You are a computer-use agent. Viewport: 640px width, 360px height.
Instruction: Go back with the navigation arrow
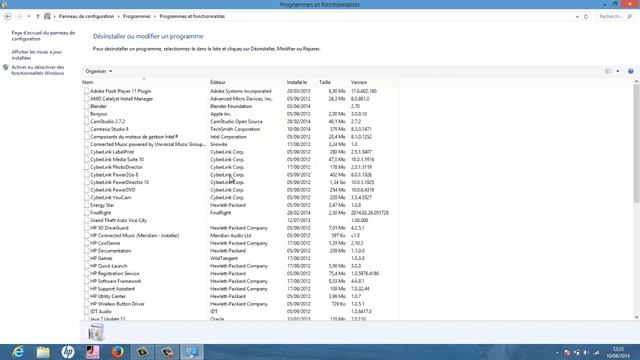[8, 16]
